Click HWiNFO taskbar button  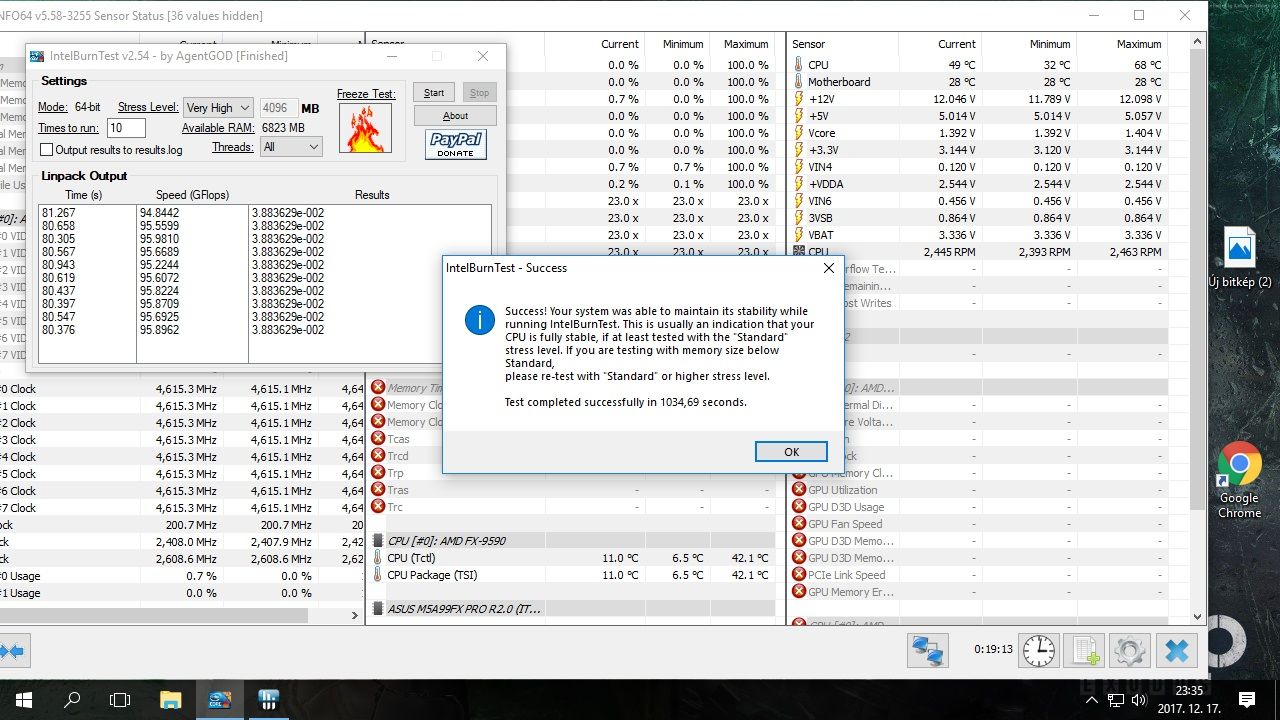click(x=267, y=700)
